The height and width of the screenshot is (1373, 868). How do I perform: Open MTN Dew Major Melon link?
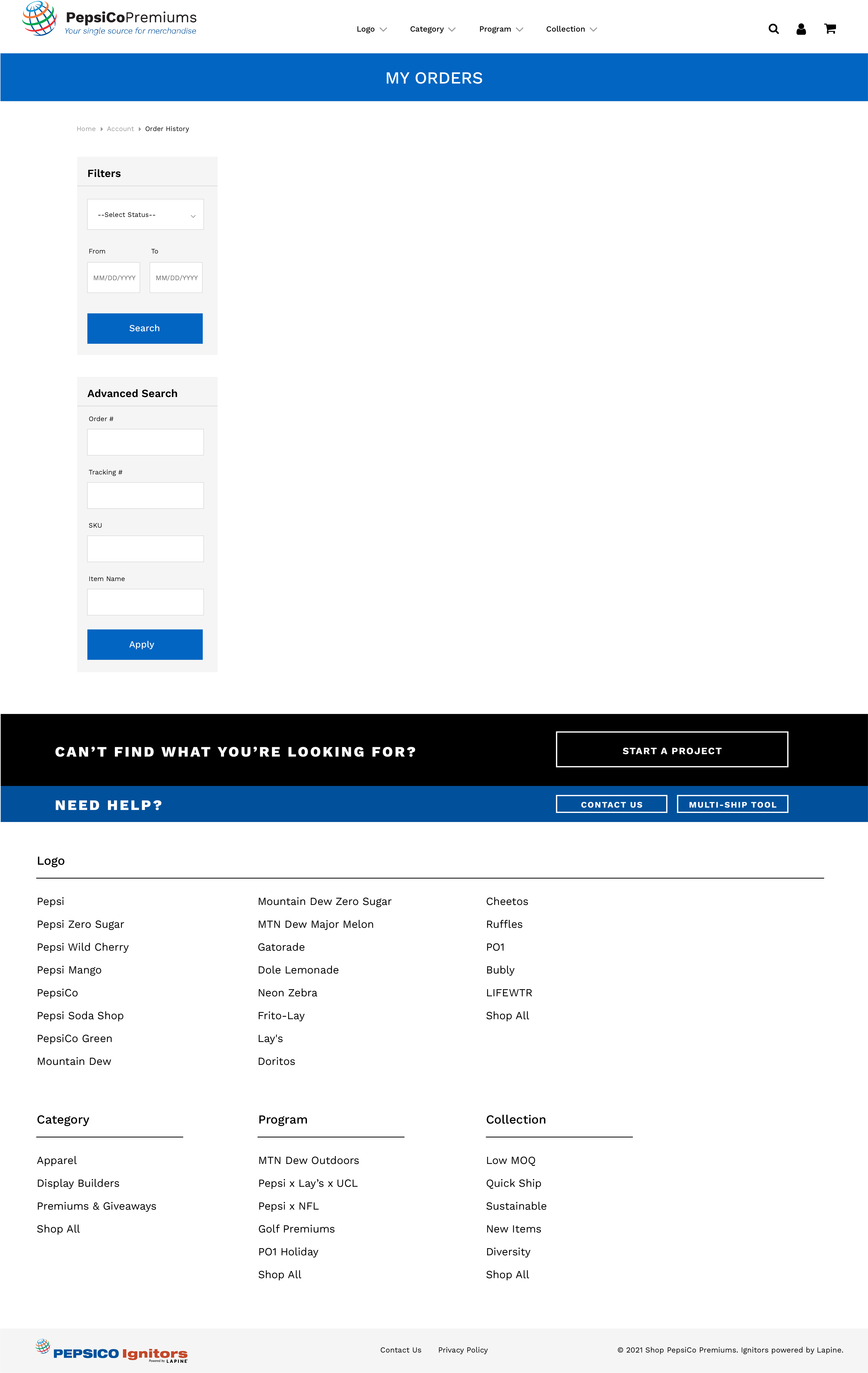click(x=316, y=924)
